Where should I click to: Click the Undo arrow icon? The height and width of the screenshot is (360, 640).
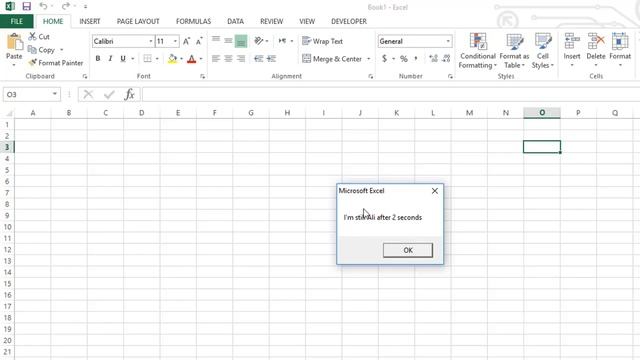tap(43, 6)
